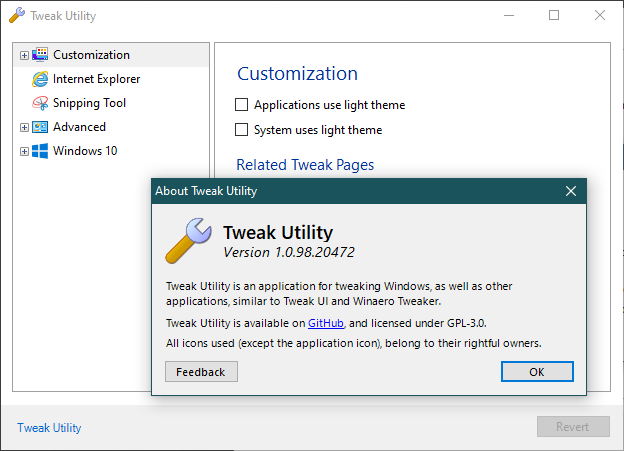Open the Tweak Utility link at bottom left
This screenshot has width=624, height=451.
coord(49,428)
